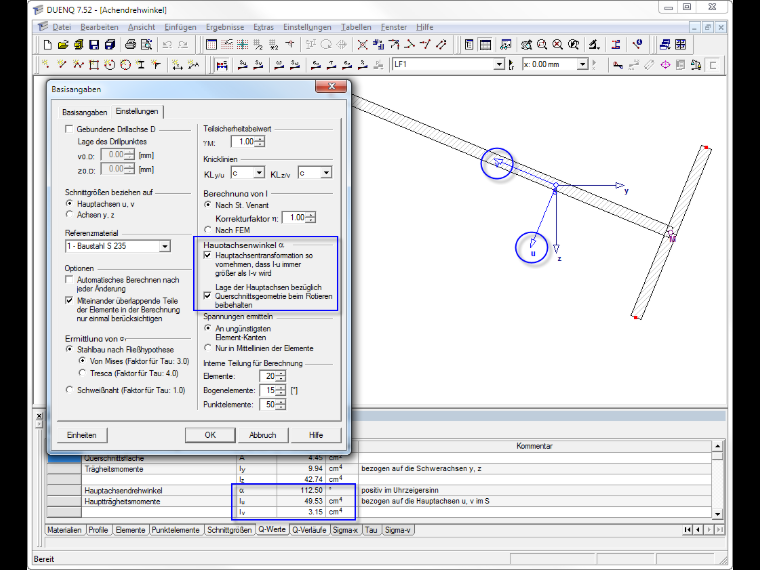Select Tresca (Faktor für Tau: 4.0)
This screenshot has height=570, width=760.
pos(82,373)
